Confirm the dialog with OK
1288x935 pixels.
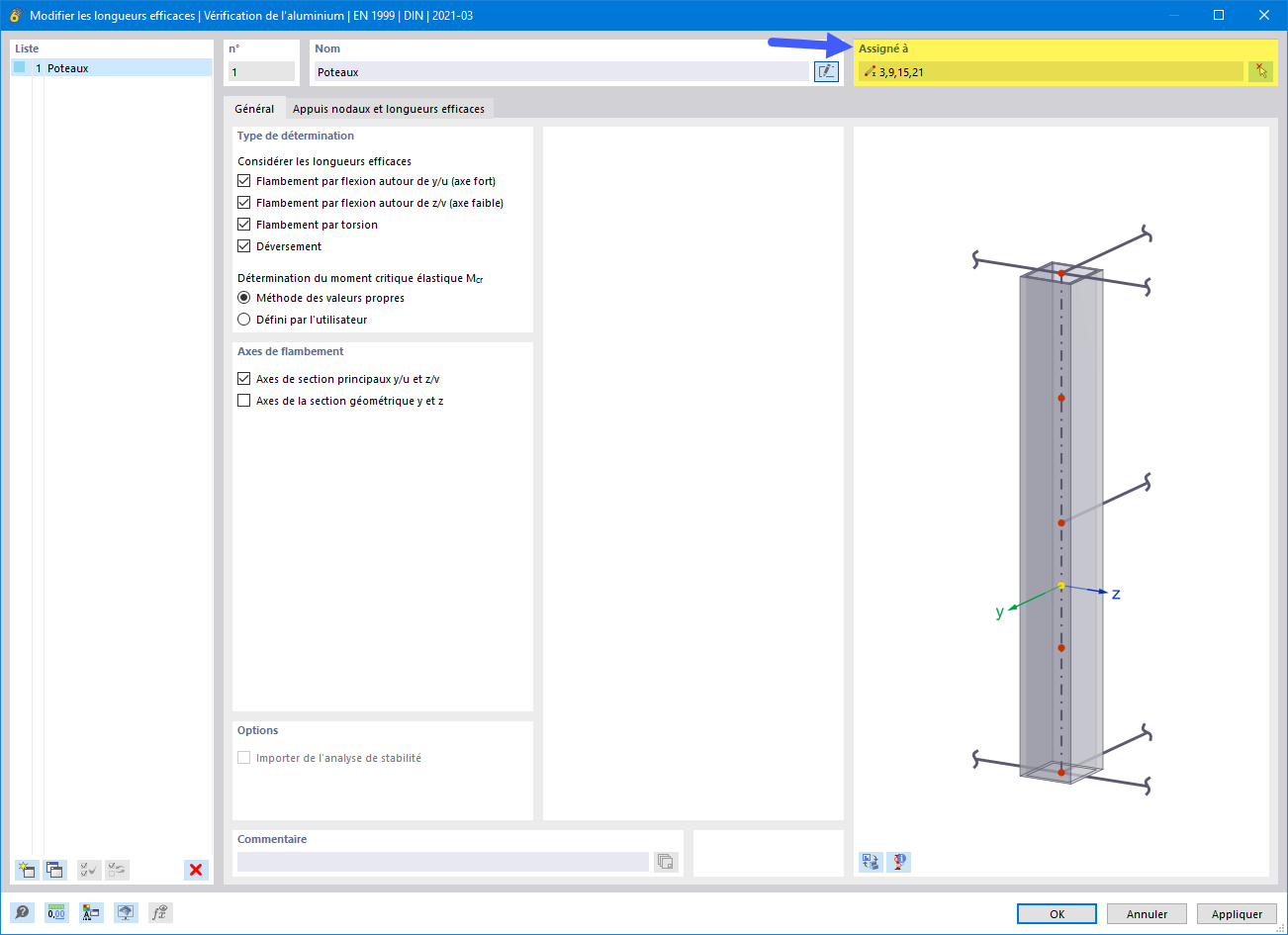tap(1057, 914)
